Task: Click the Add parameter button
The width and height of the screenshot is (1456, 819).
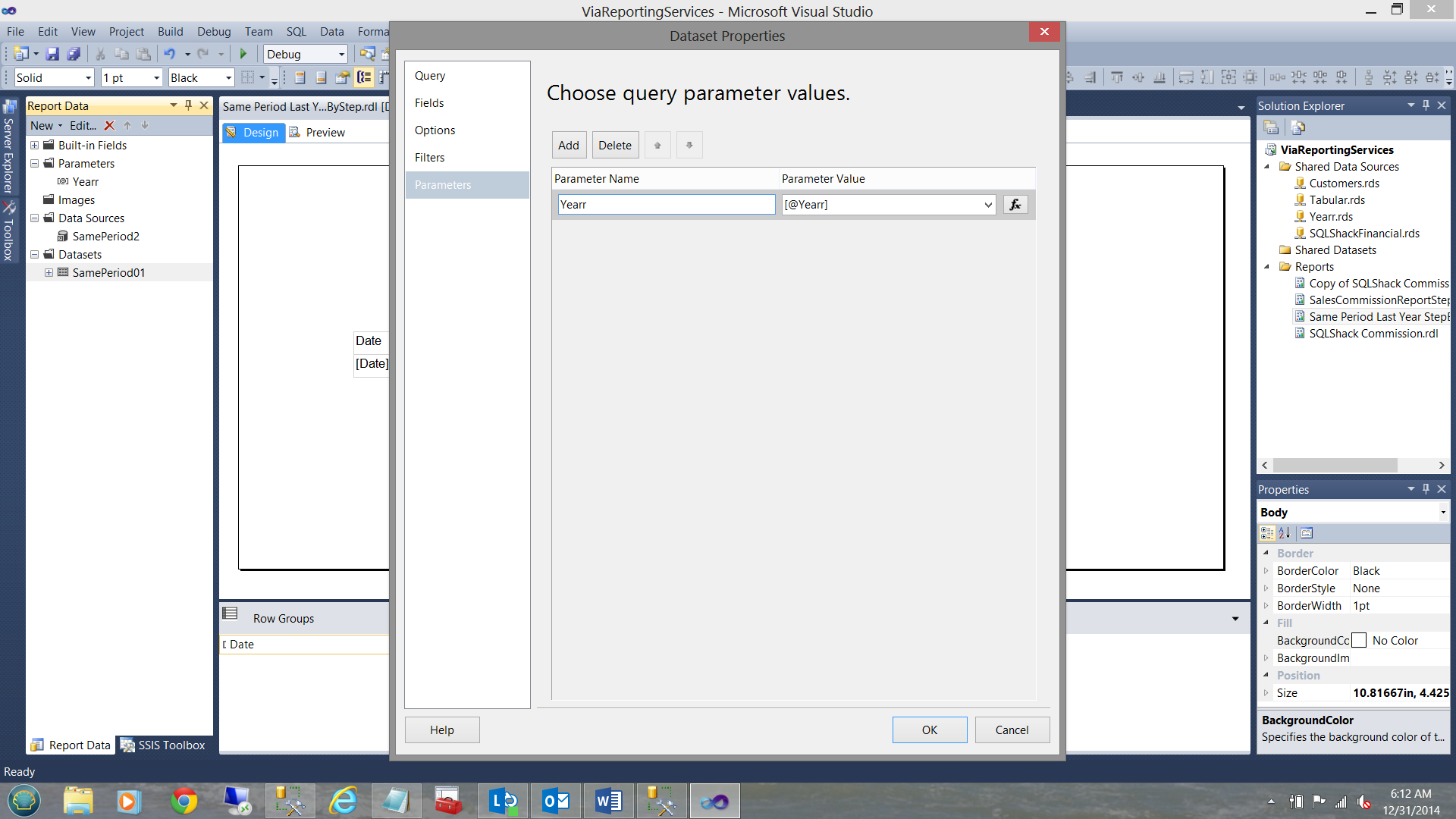Action: [x=569, y=146]
